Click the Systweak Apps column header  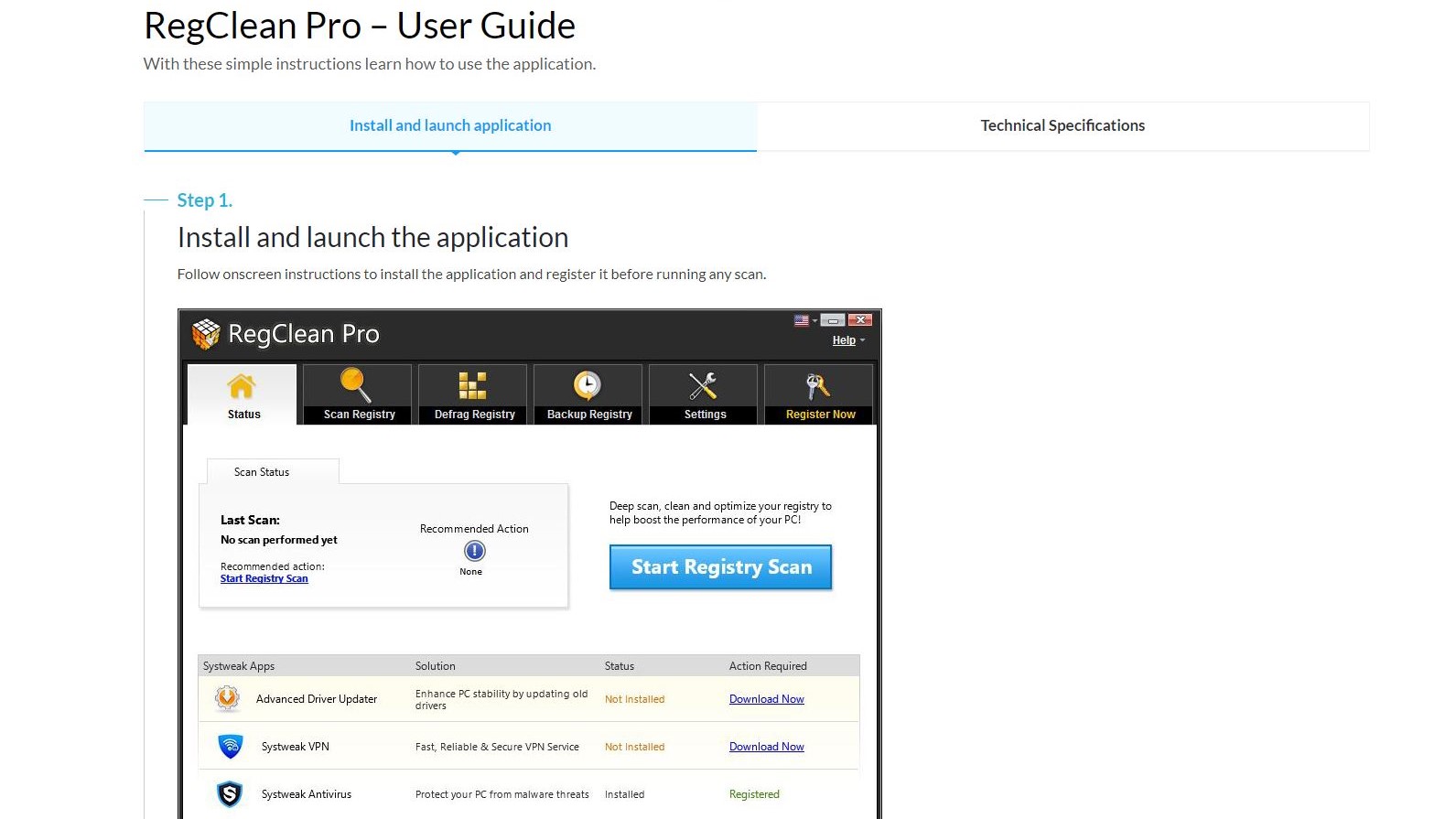click(x=239, y=666)
